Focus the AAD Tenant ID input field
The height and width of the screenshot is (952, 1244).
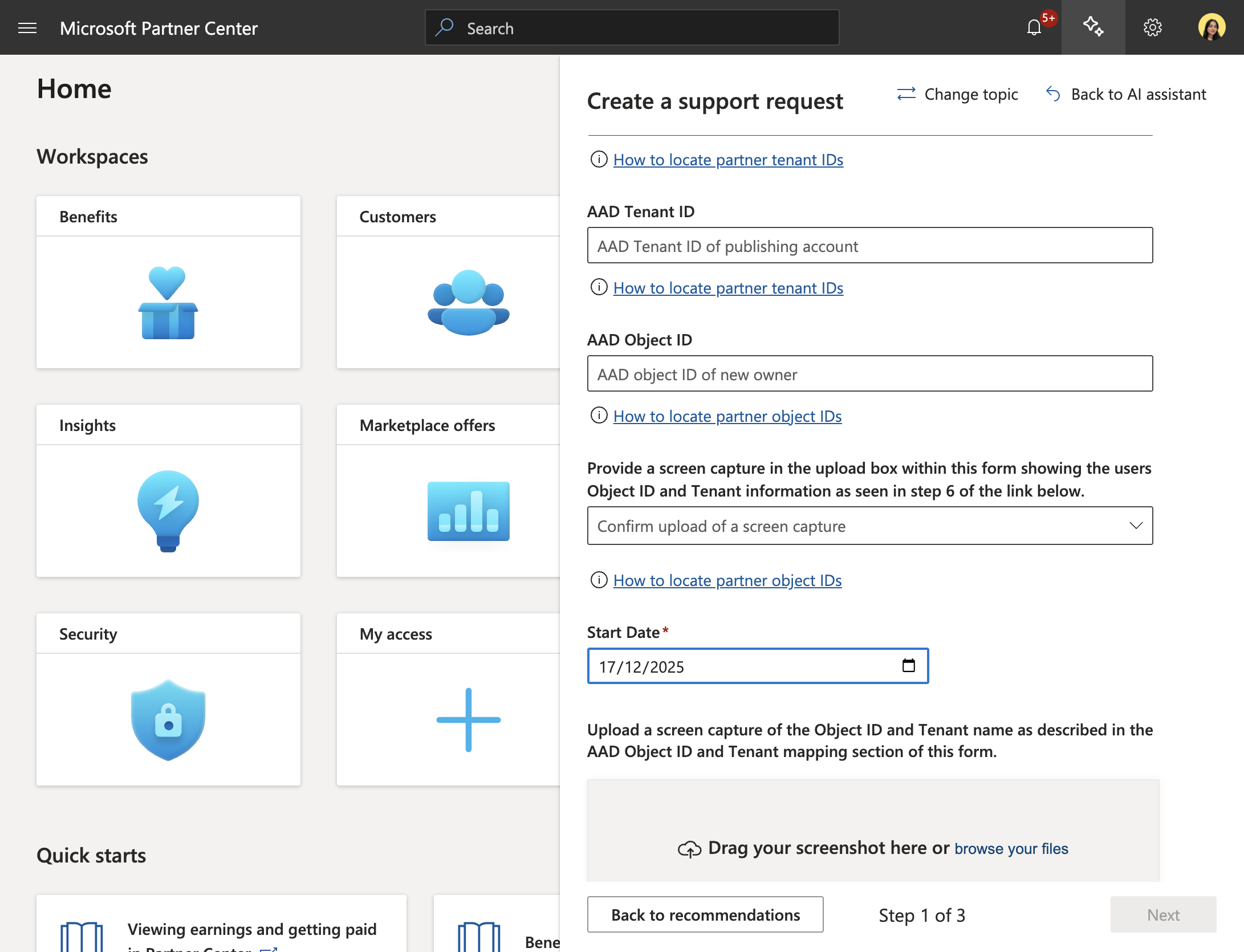pyautogui.click(x=870, y=245)
